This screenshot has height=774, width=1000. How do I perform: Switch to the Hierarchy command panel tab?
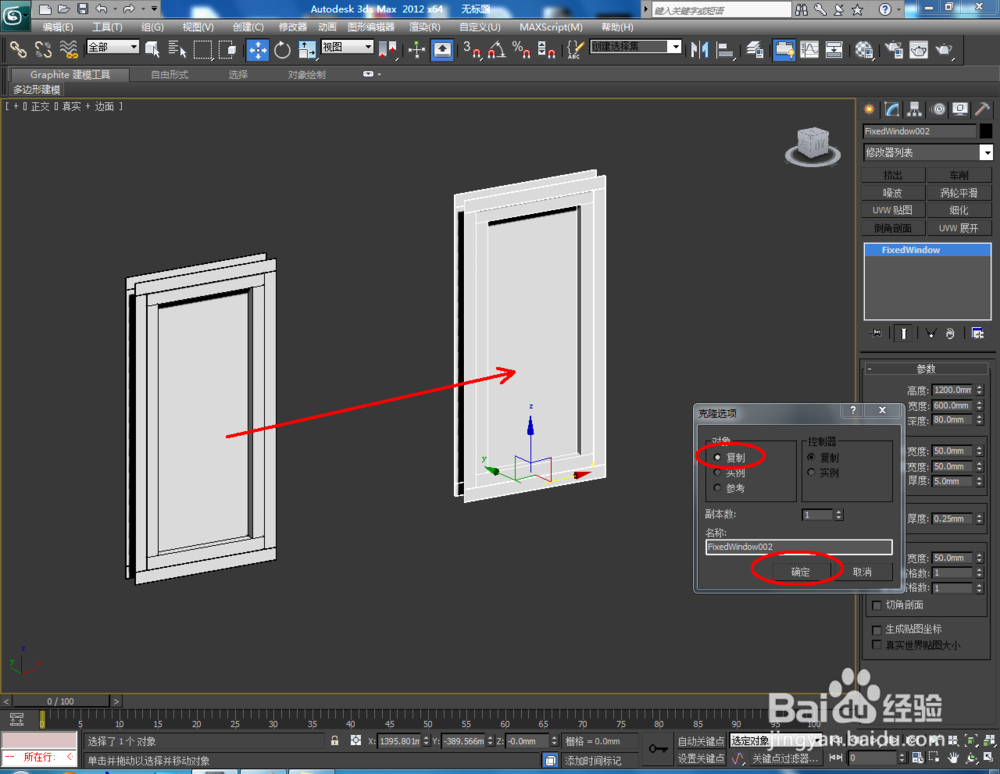(915, 109)
